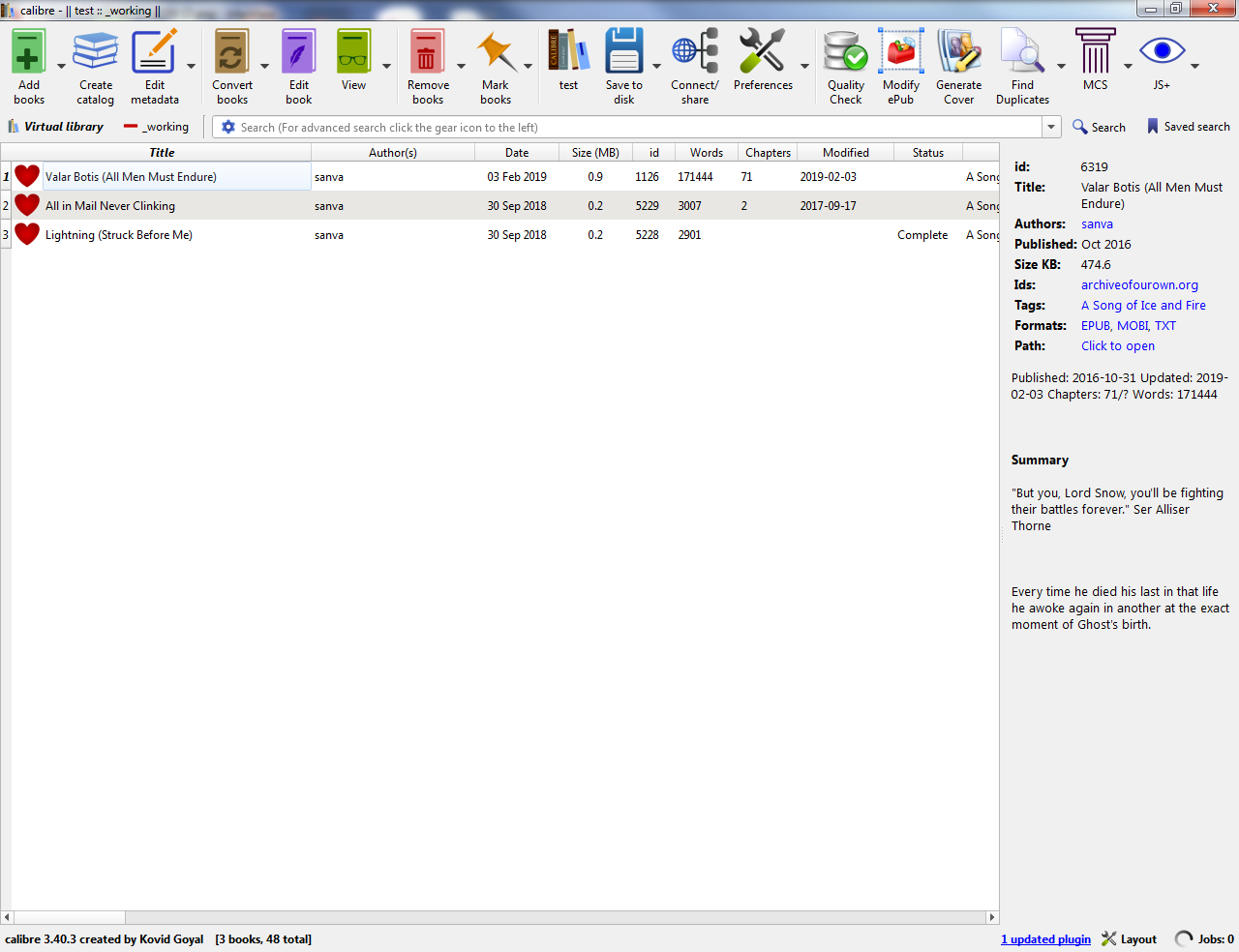This screenshot has height=952, width=1239.
Task: Open the Jobs: 0 indicator
Action: [1204, 938]
